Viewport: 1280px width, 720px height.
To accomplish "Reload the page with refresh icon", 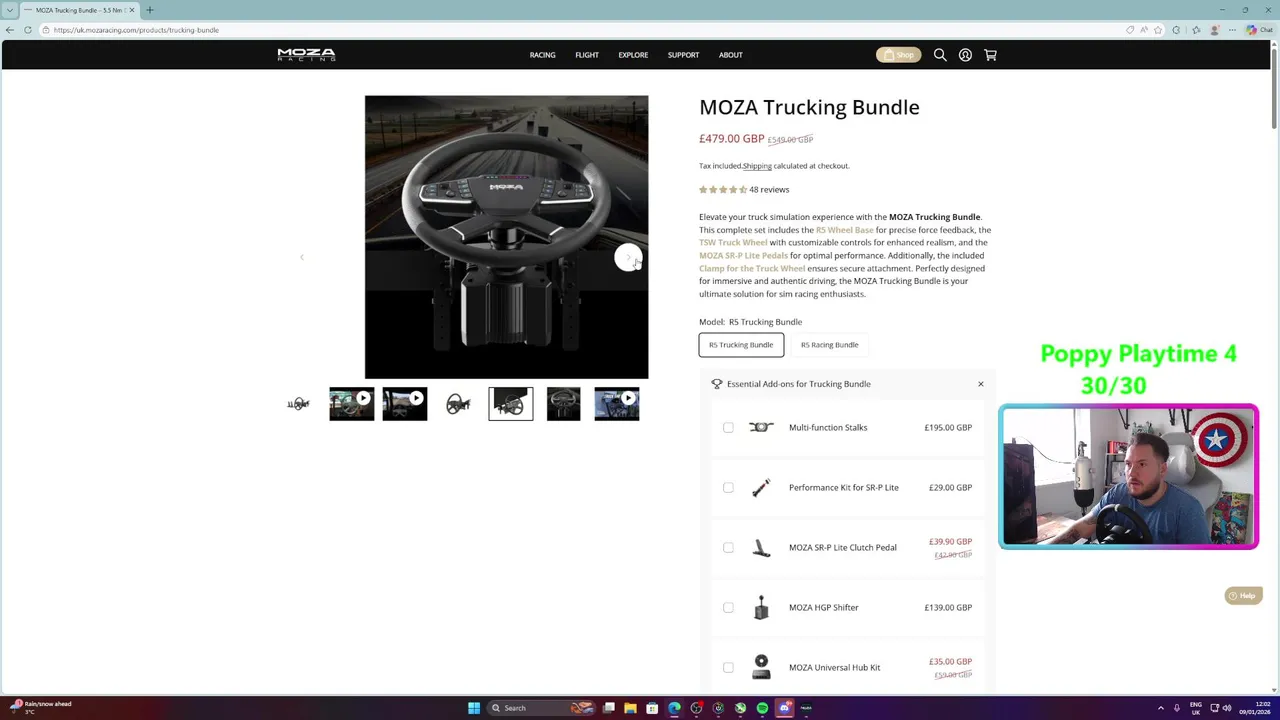I will (28, 30).
